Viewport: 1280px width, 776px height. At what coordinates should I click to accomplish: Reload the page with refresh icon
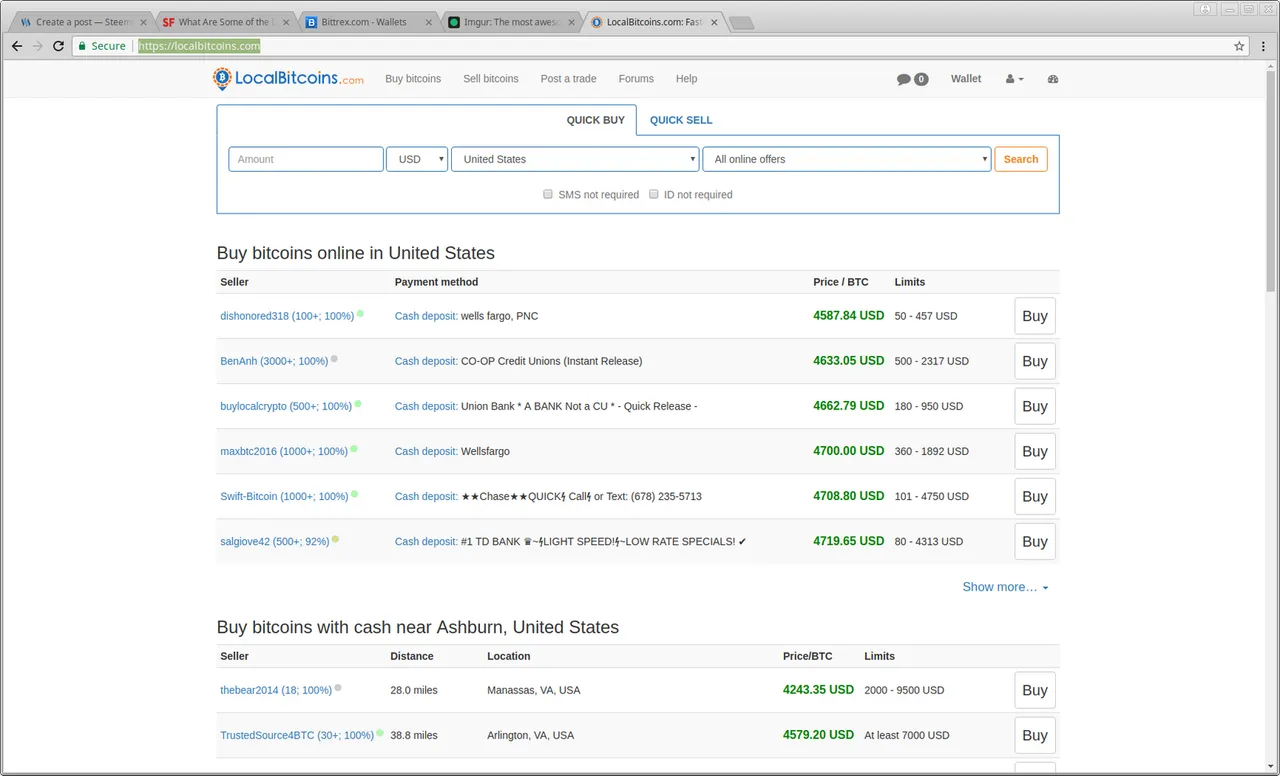point(58,46)
